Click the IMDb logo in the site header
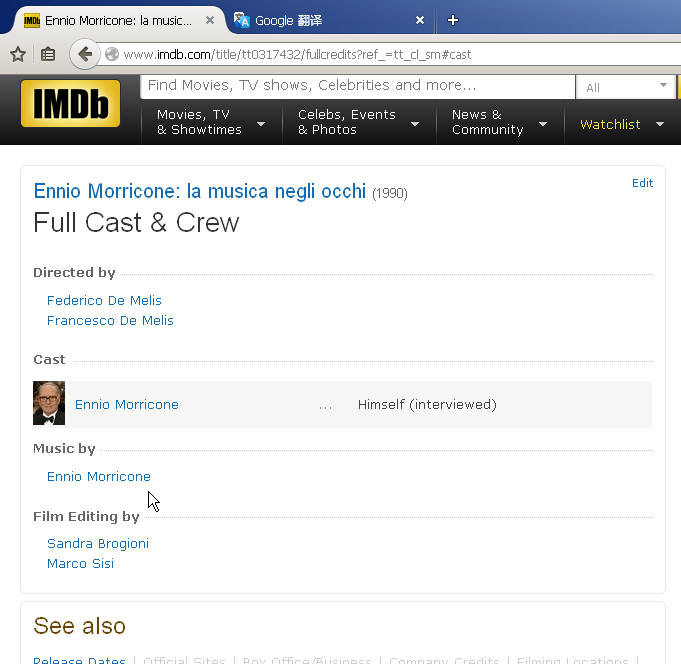Viewport: 681px width, 664px height. [70, 103]
